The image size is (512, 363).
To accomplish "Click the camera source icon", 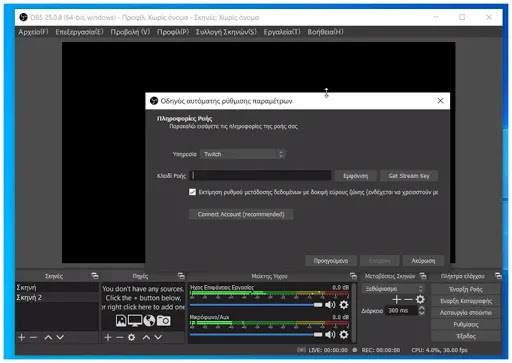I will click(x=164, y=321).
